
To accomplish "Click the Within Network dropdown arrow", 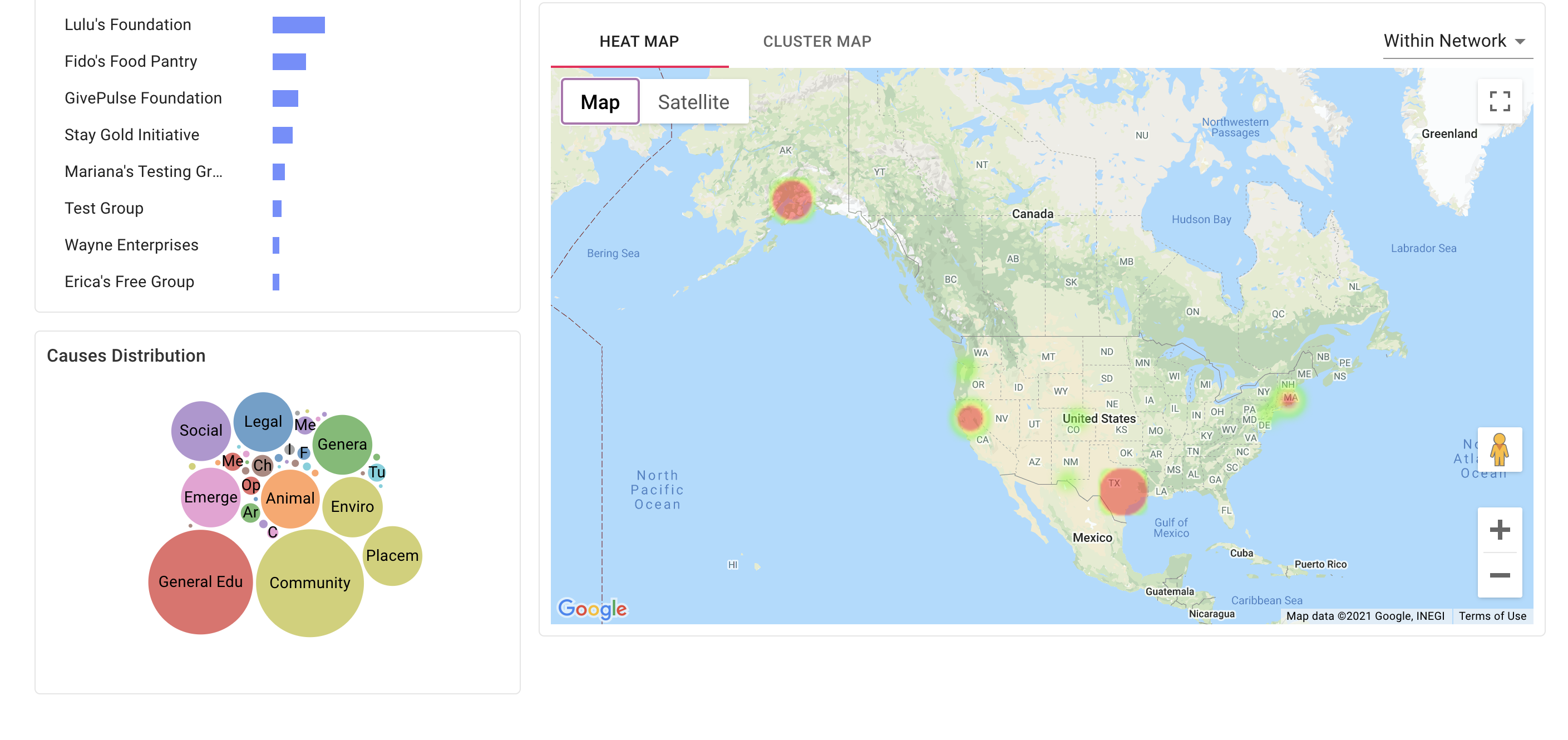I will (x=1520, y=42).
